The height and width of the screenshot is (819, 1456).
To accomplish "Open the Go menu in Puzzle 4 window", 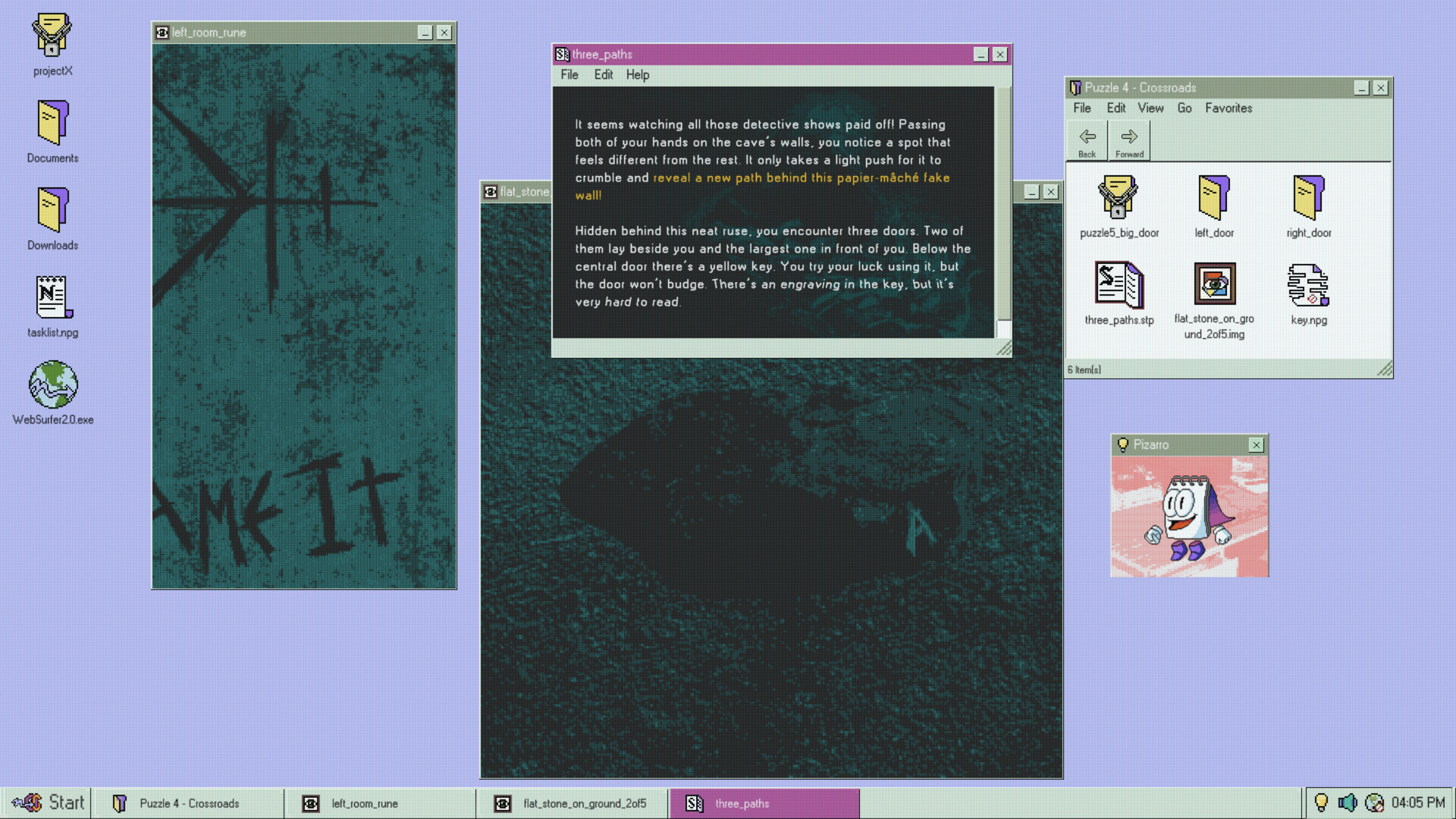I will (1184, 108).
